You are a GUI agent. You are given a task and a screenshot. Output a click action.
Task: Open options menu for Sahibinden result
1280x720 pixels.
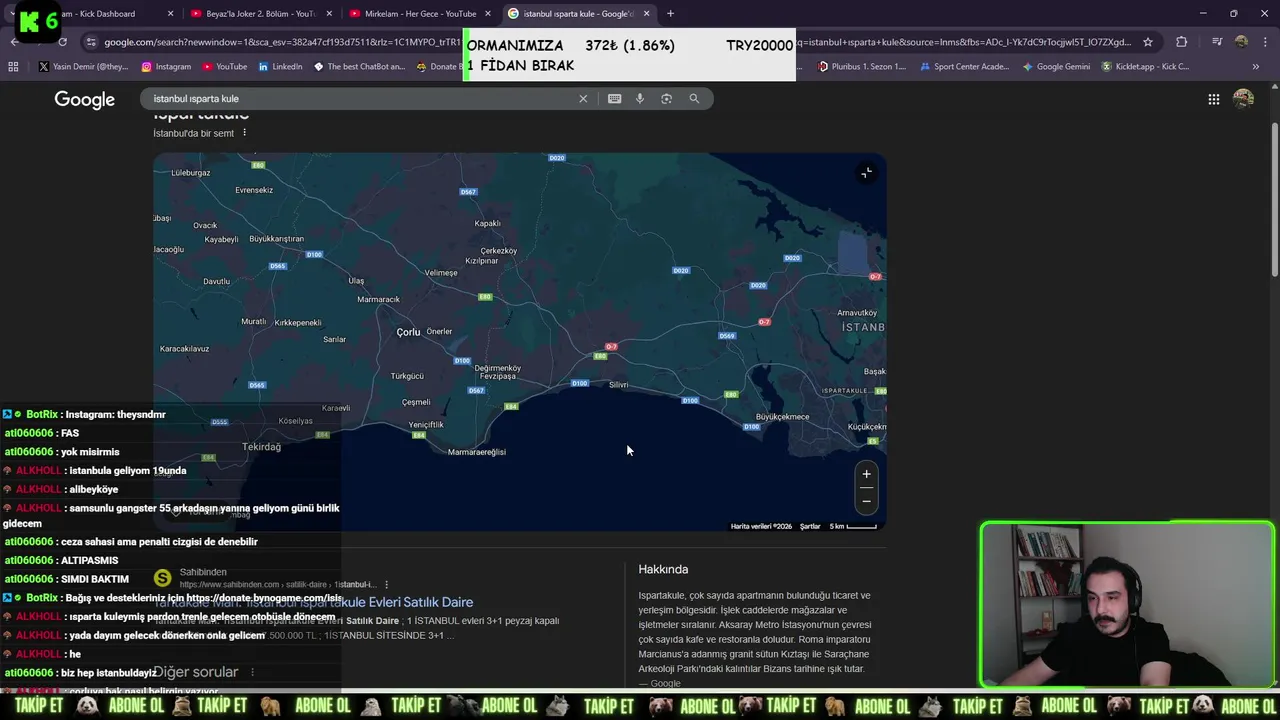click(386, 584)
